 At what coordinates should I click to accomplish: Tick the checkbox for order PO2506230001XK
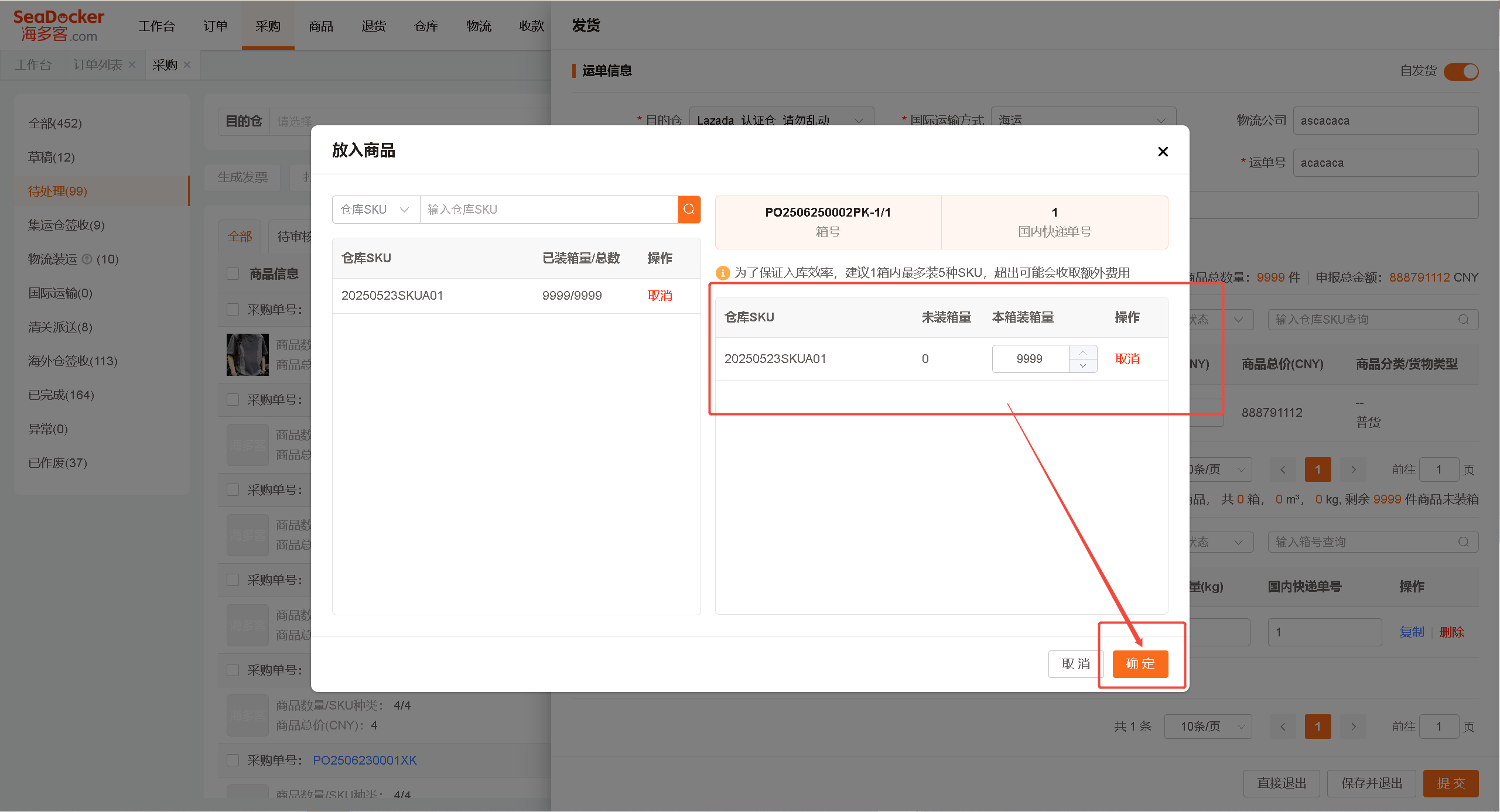[233, 760]
